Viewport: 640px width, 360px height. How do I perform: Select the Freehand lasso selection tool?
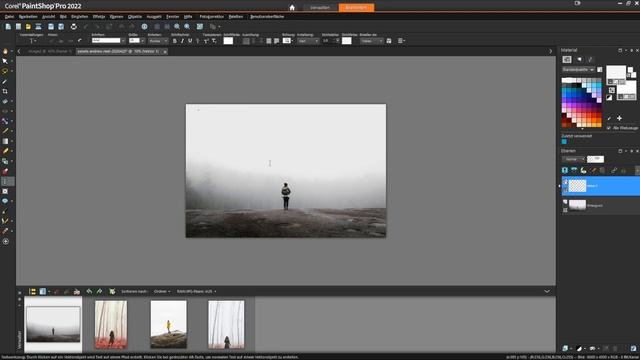5,71
